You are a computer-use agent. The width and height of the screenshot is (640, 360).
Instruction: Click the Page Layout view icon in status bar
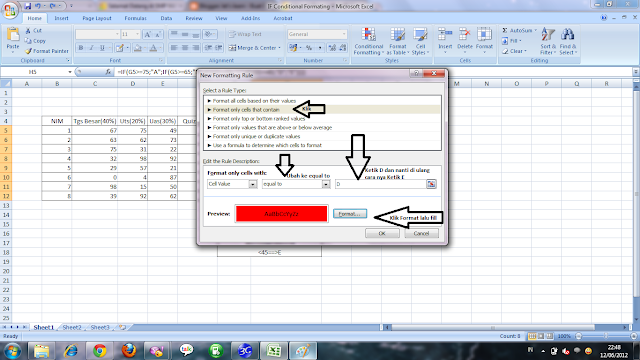click(541, 336)
